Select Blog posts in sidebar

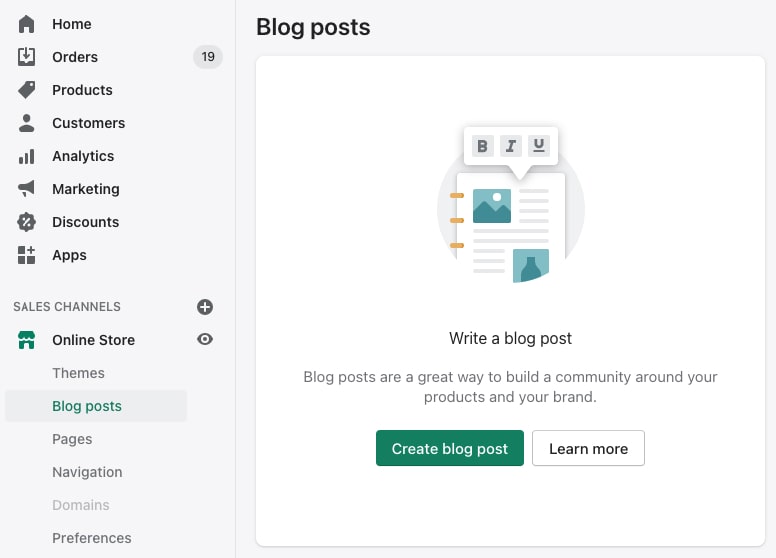(87, 406)
